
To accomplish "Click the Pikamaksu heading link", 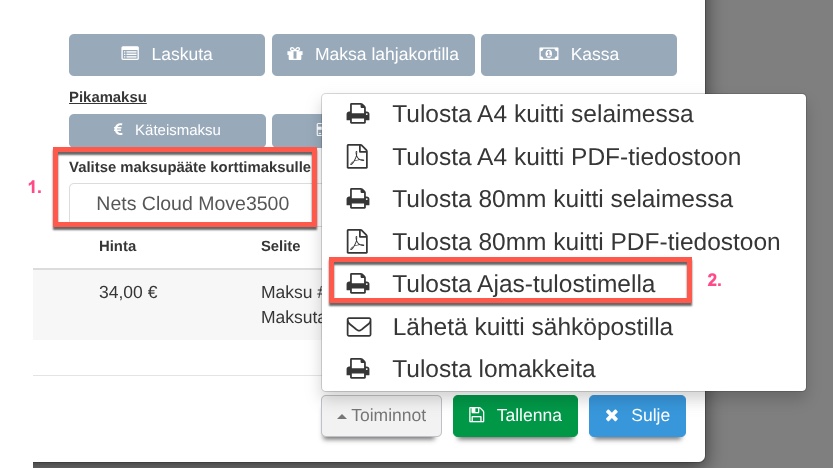I will click(x=108, y=97).
